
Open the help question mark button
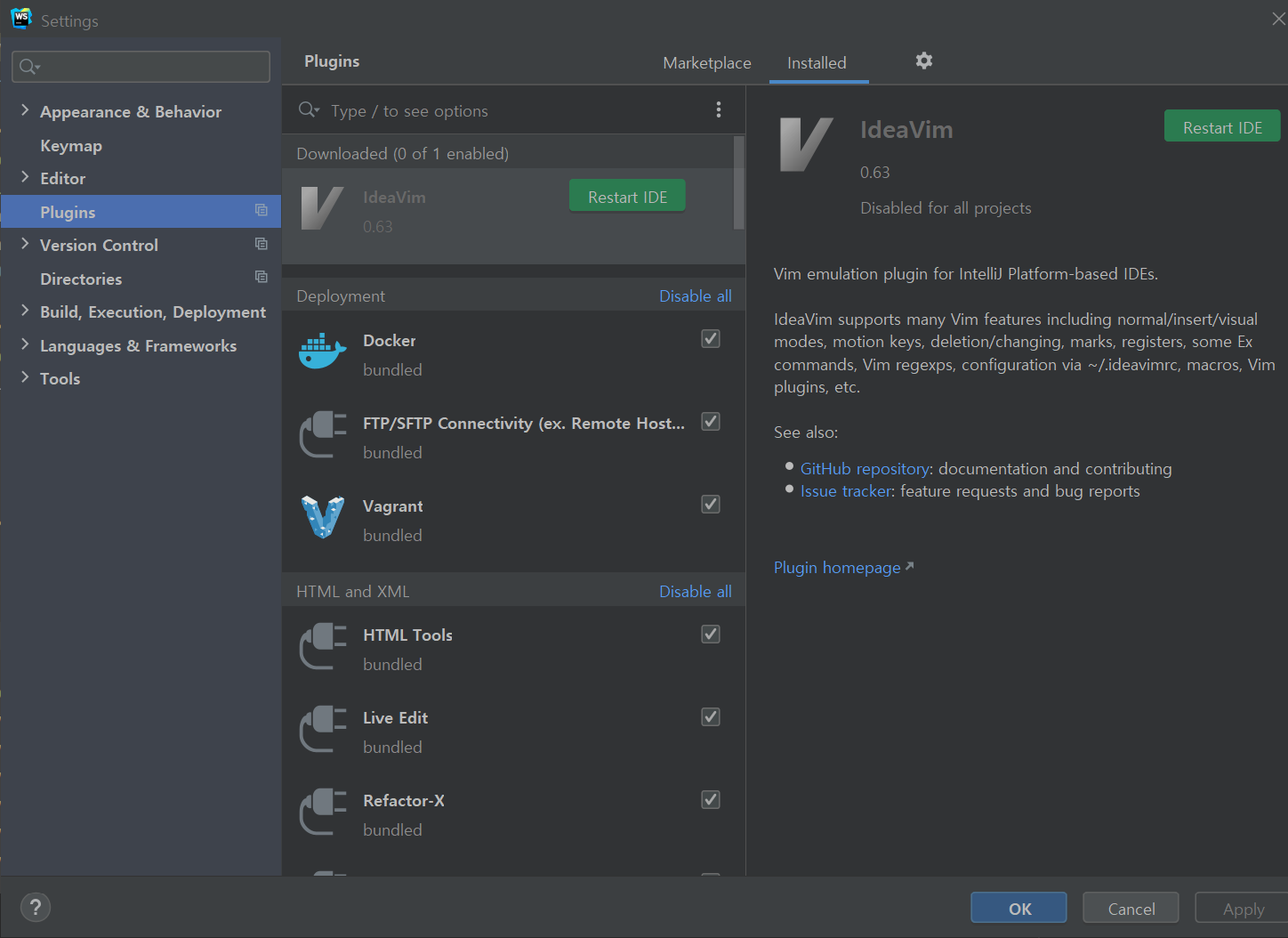pyautogui.click(x=36, y=907)
